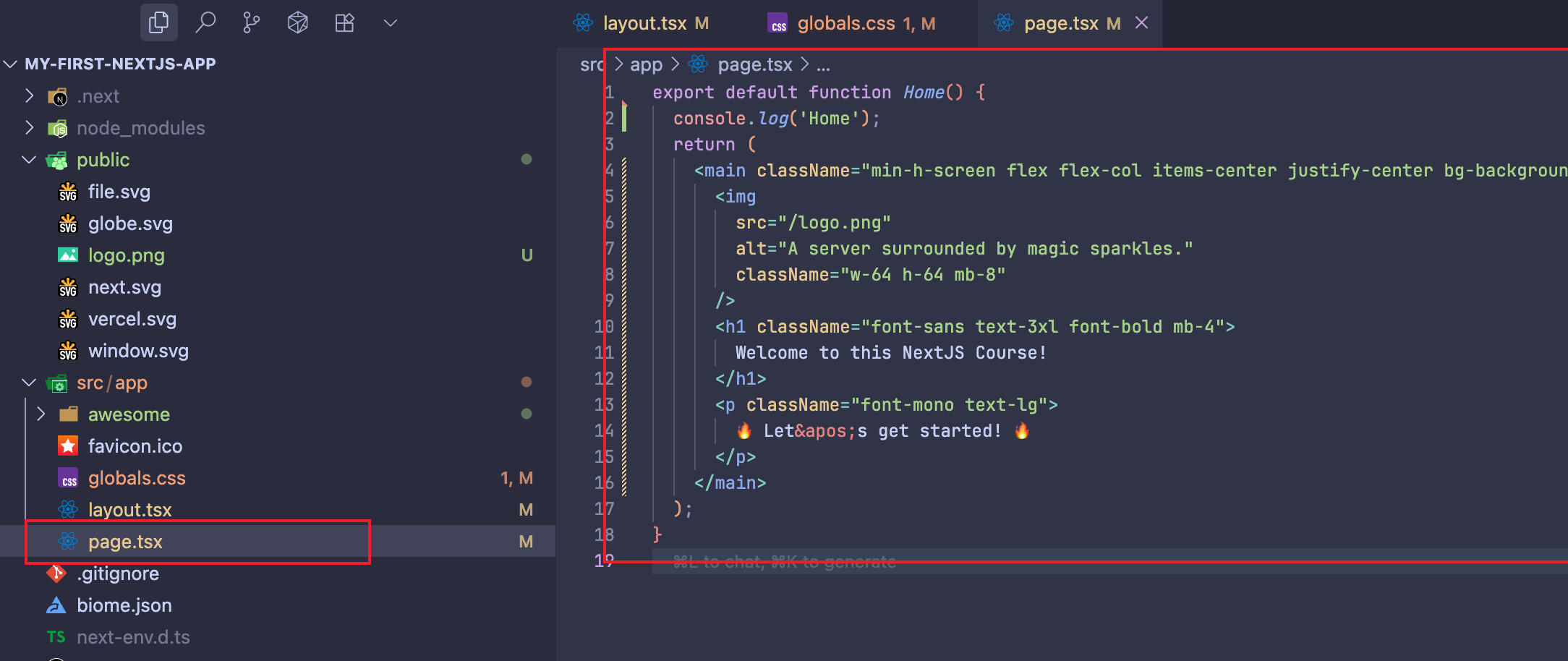Open the Source Control view
Screen dimensions: 1568x661
coord(252,23)
